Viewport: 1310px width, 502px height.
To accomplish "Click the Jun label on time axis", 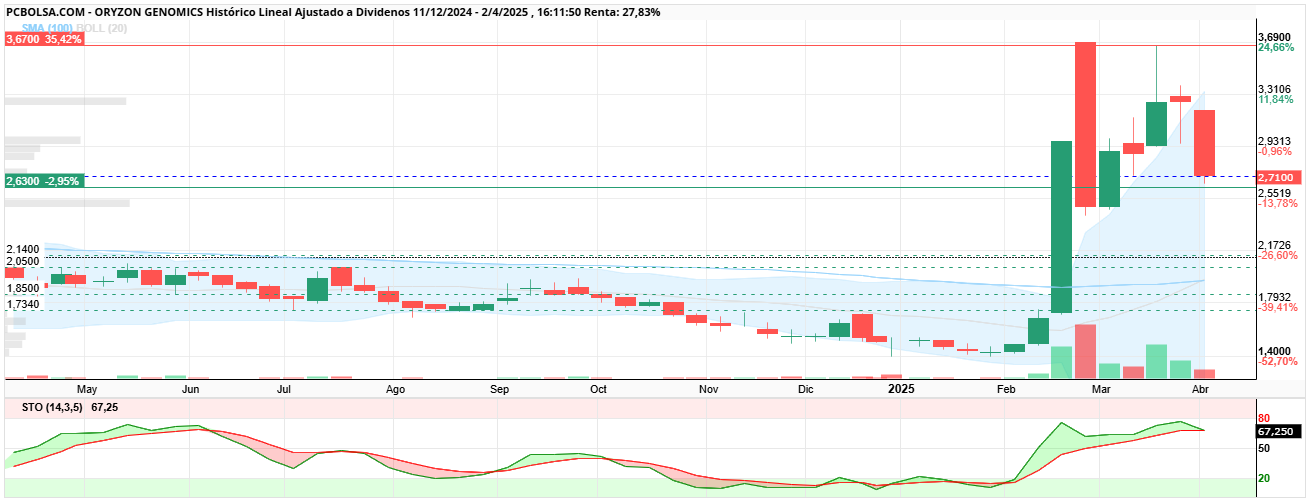I will tap(191, 388).
